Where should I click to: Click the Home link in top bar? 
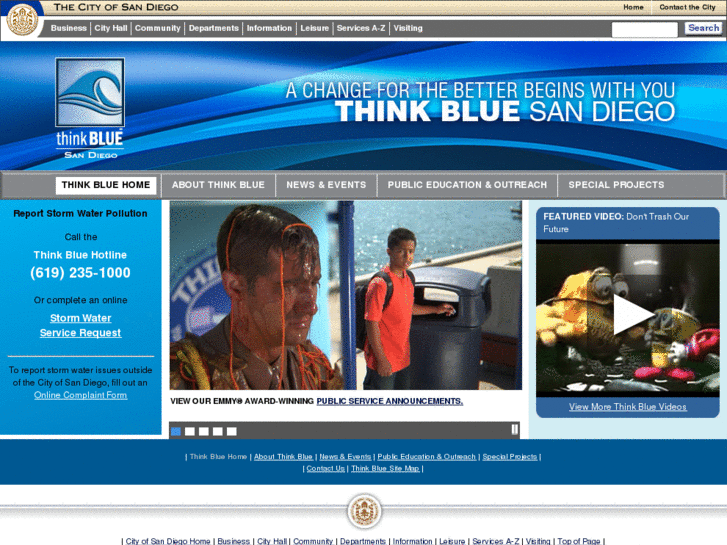[x=633, y=7]
